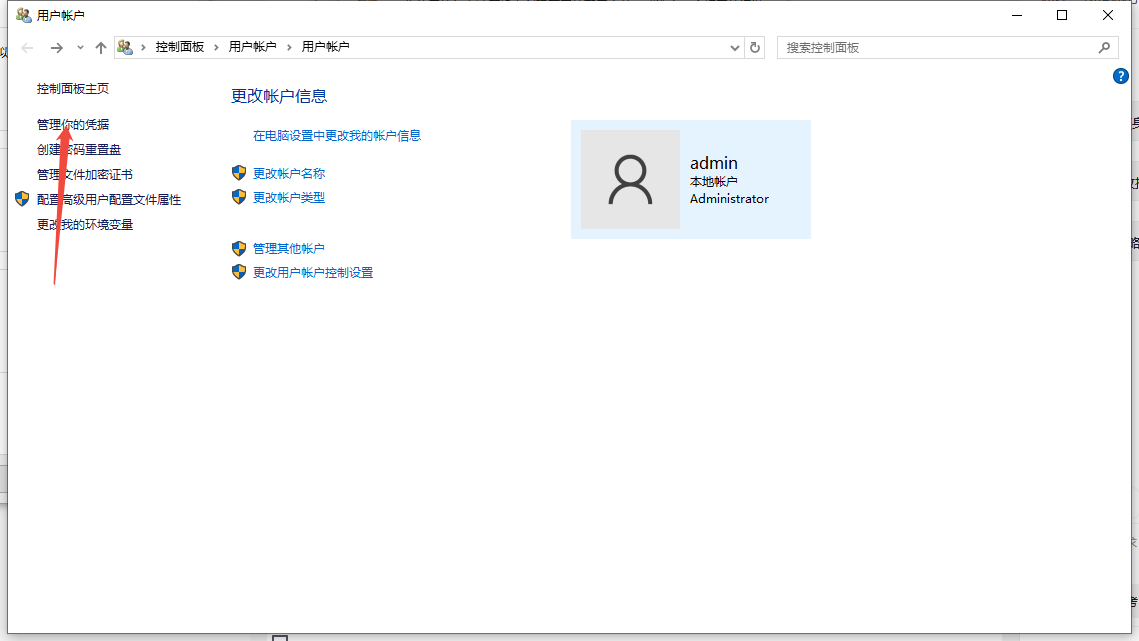The image size is (1139, 641).
Task: Close the 用户帐户 window
Action: click(x=1108, y=15)
